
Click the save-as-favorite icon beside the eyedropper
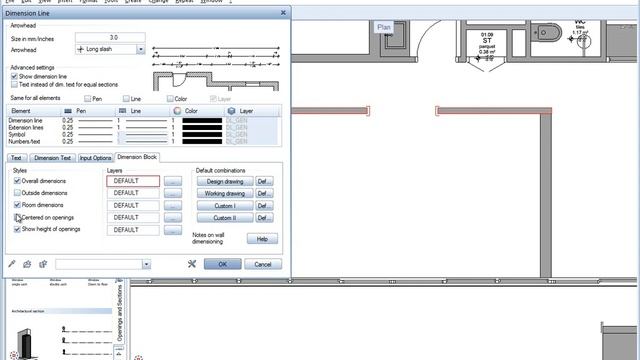pos(27,264)
